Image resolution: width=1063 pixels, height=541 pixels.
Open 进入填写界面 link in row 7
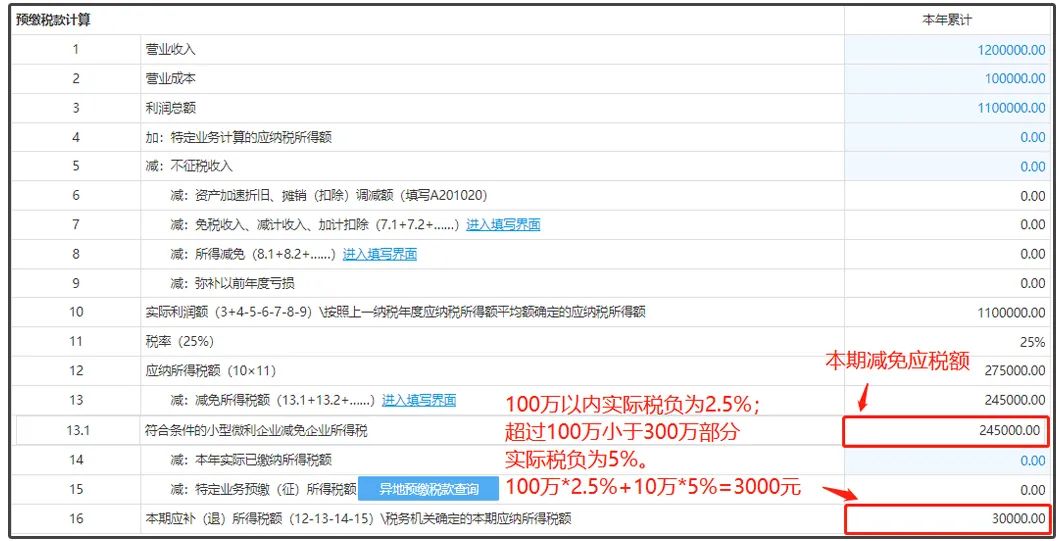click(503, 224)
